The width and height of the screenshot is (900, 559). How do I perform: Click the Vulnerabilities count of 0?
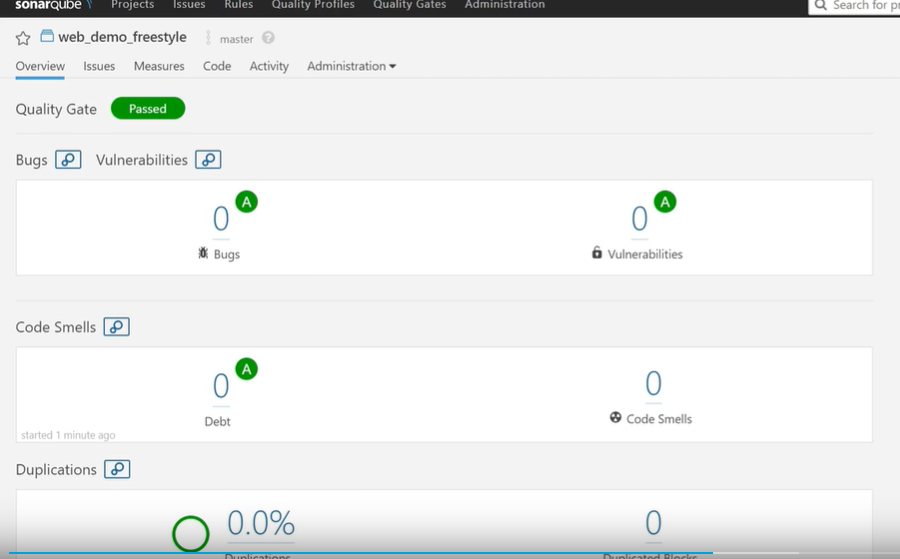pos(639,219)
